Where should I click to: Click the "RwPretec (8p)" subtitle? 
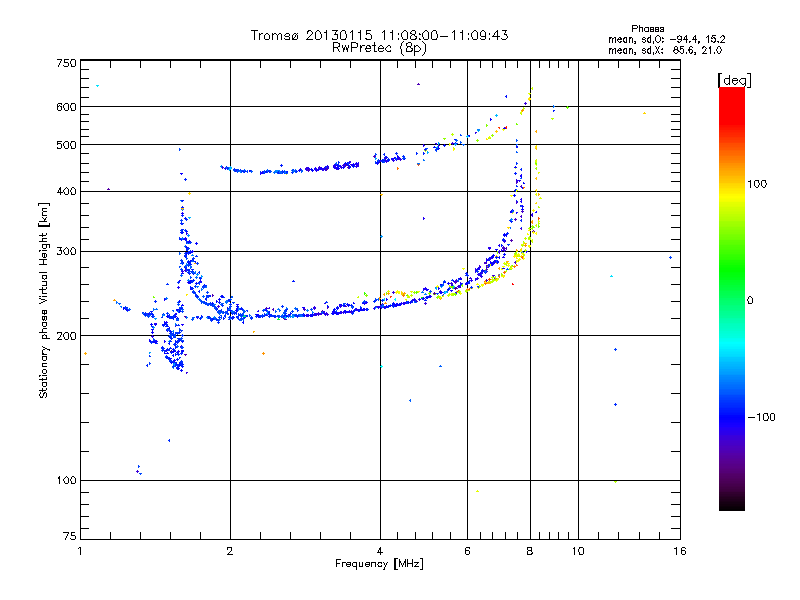pyautogui.click(x=379, y=48)
